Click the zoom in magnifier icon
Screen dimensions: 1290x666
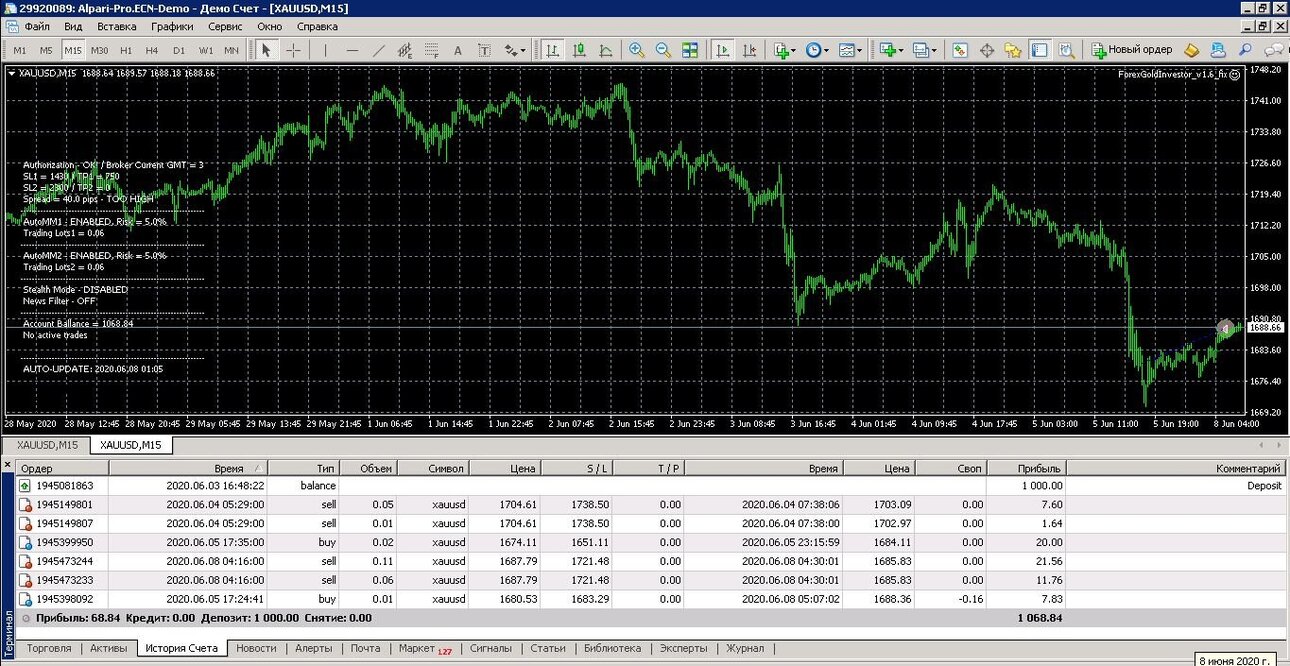tap(637, 50)
